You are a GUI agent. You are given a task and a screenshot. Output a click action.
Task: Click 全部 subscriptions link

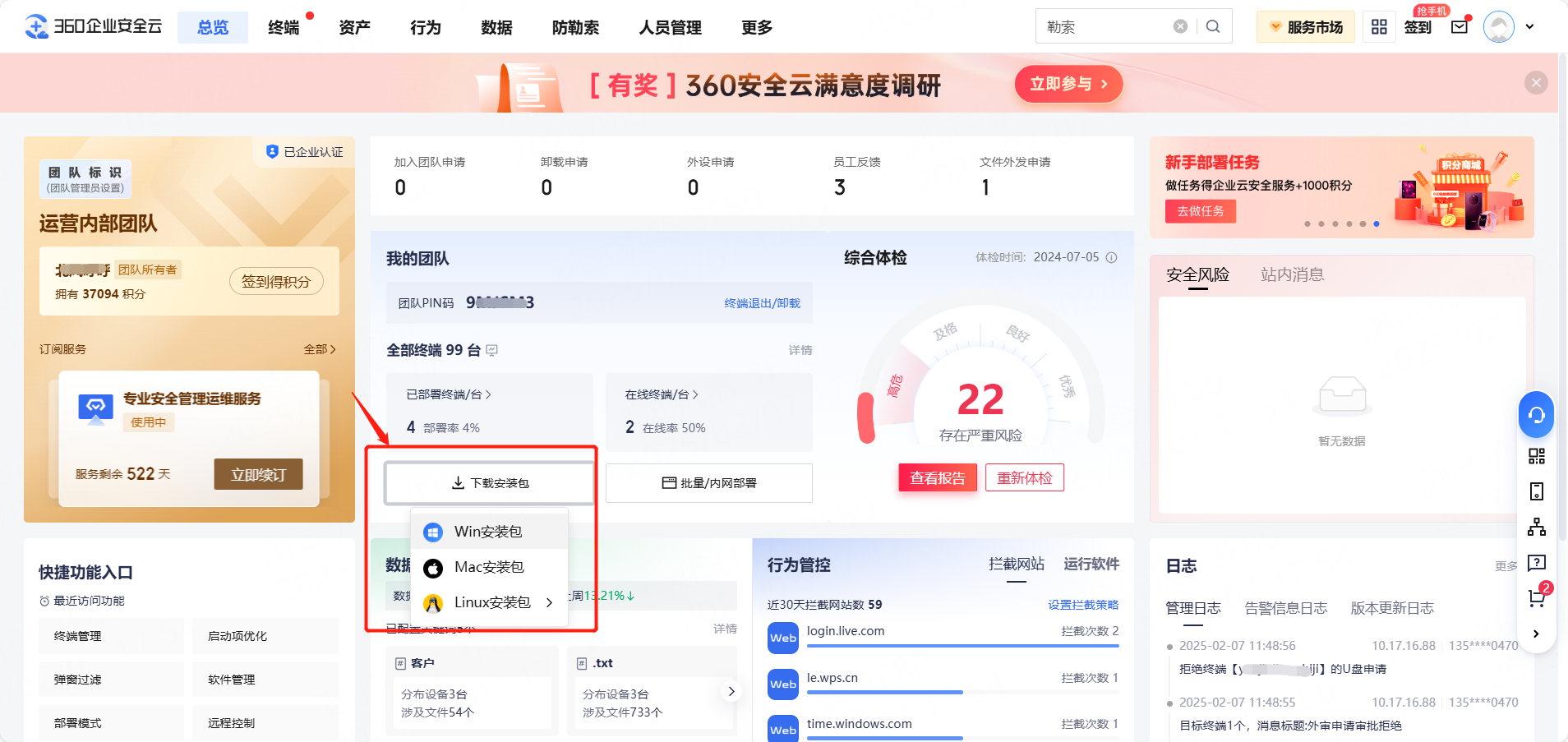pyautogui.click(x=320, y=349)
